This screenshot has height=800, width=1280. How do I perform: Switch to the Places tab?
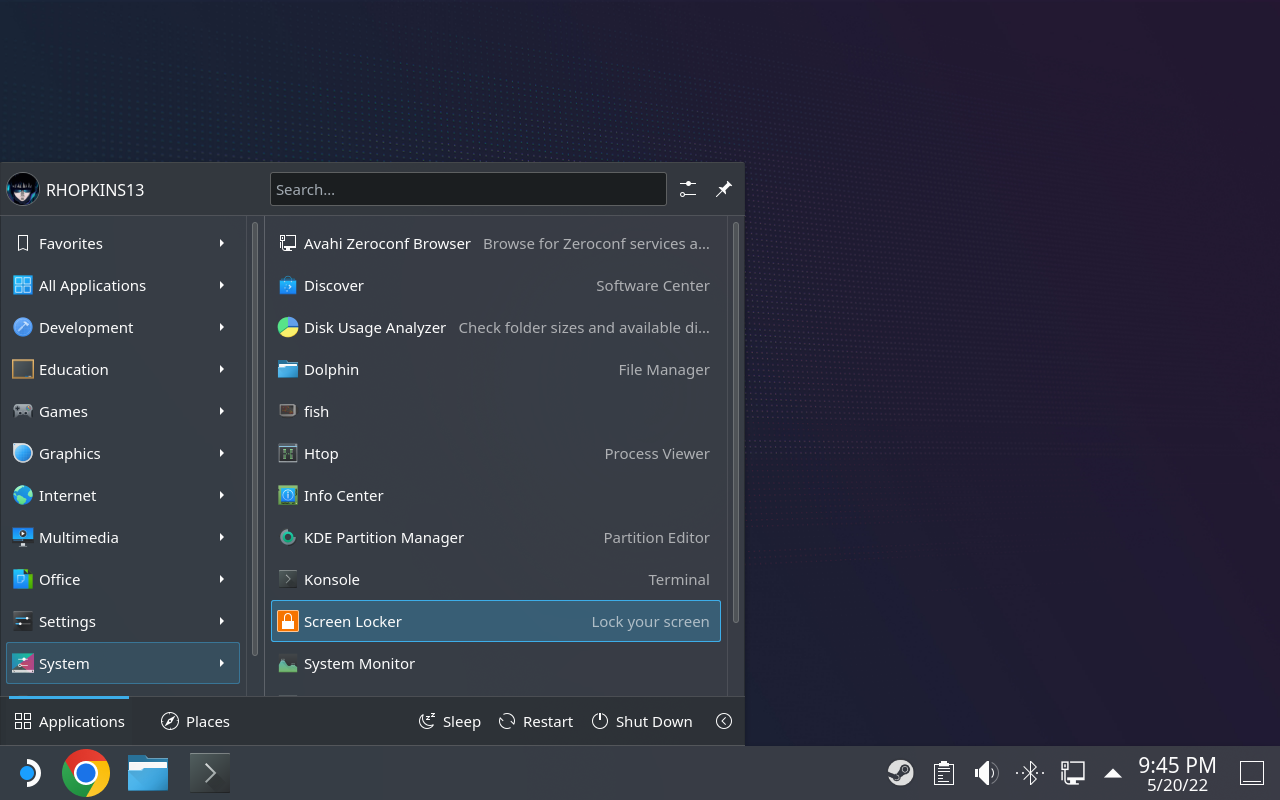point(195,721)
